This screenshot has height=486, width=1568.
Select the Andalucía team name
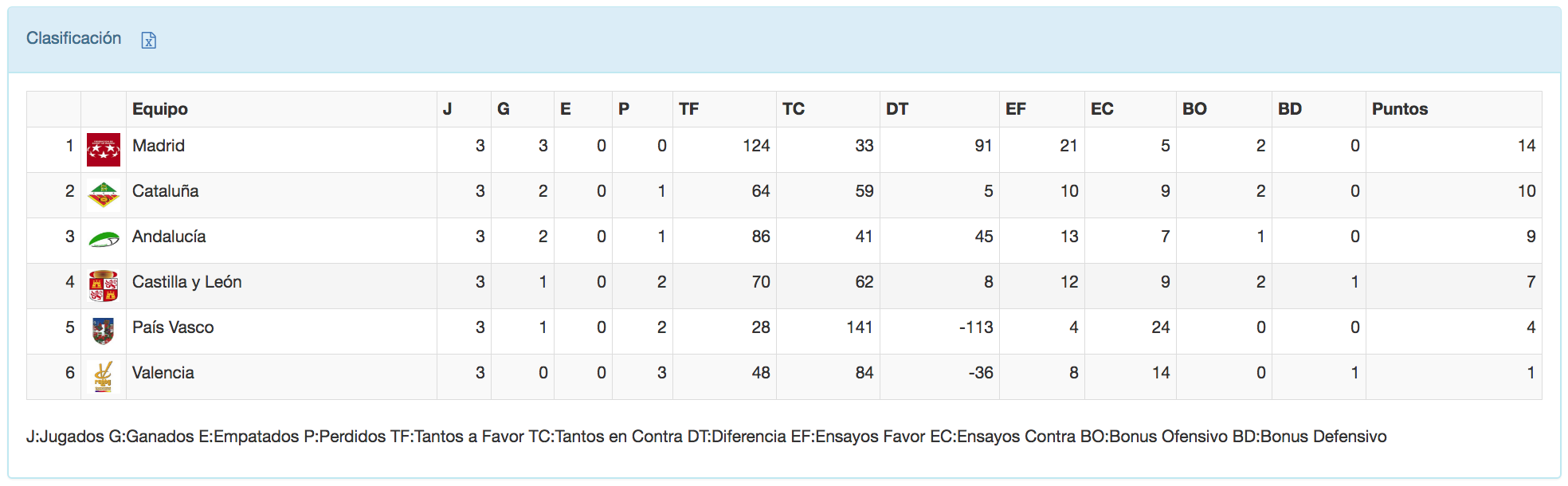[169, 237]
